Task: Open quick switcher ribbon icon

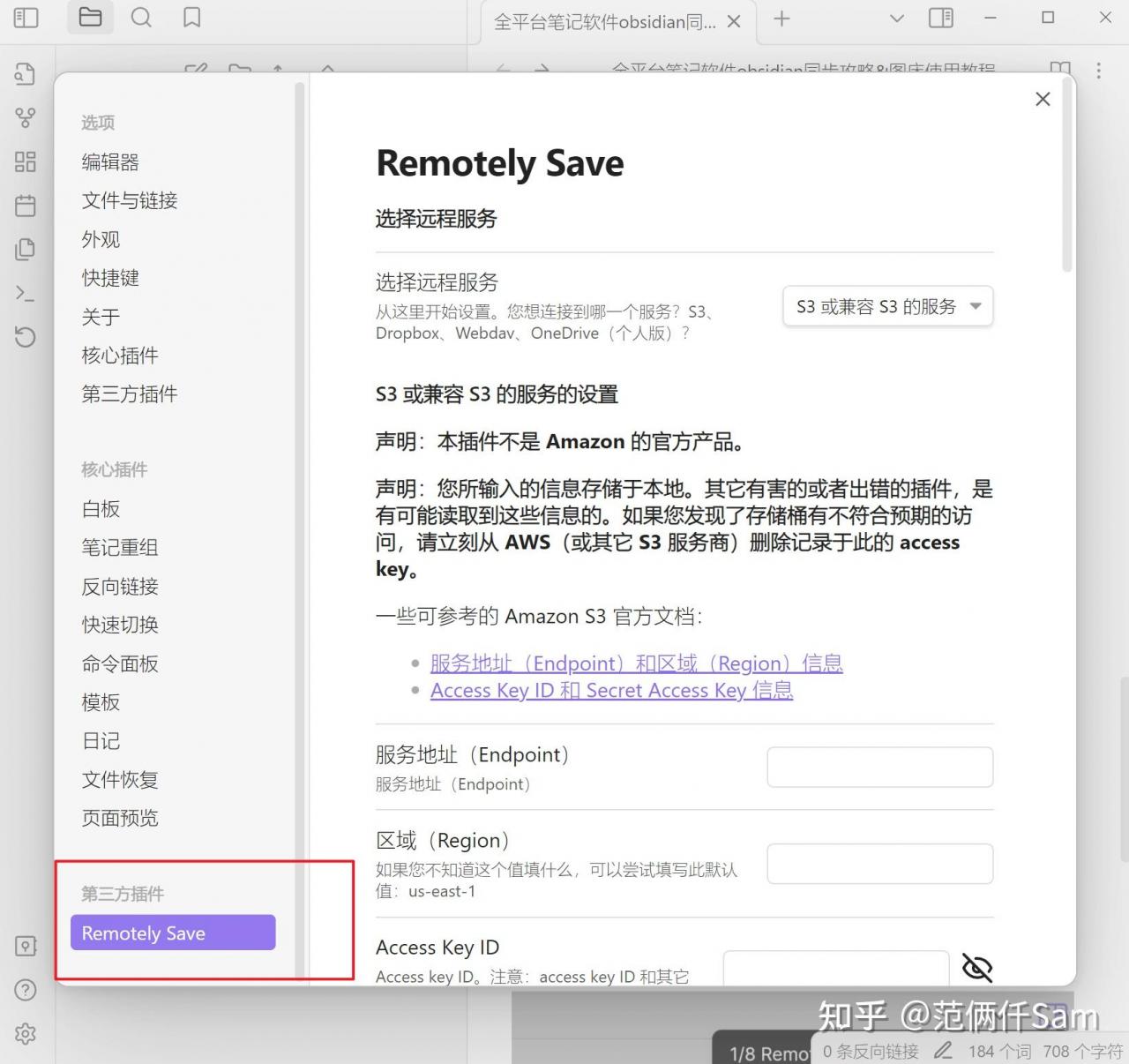Action: [x=26, y=74]
